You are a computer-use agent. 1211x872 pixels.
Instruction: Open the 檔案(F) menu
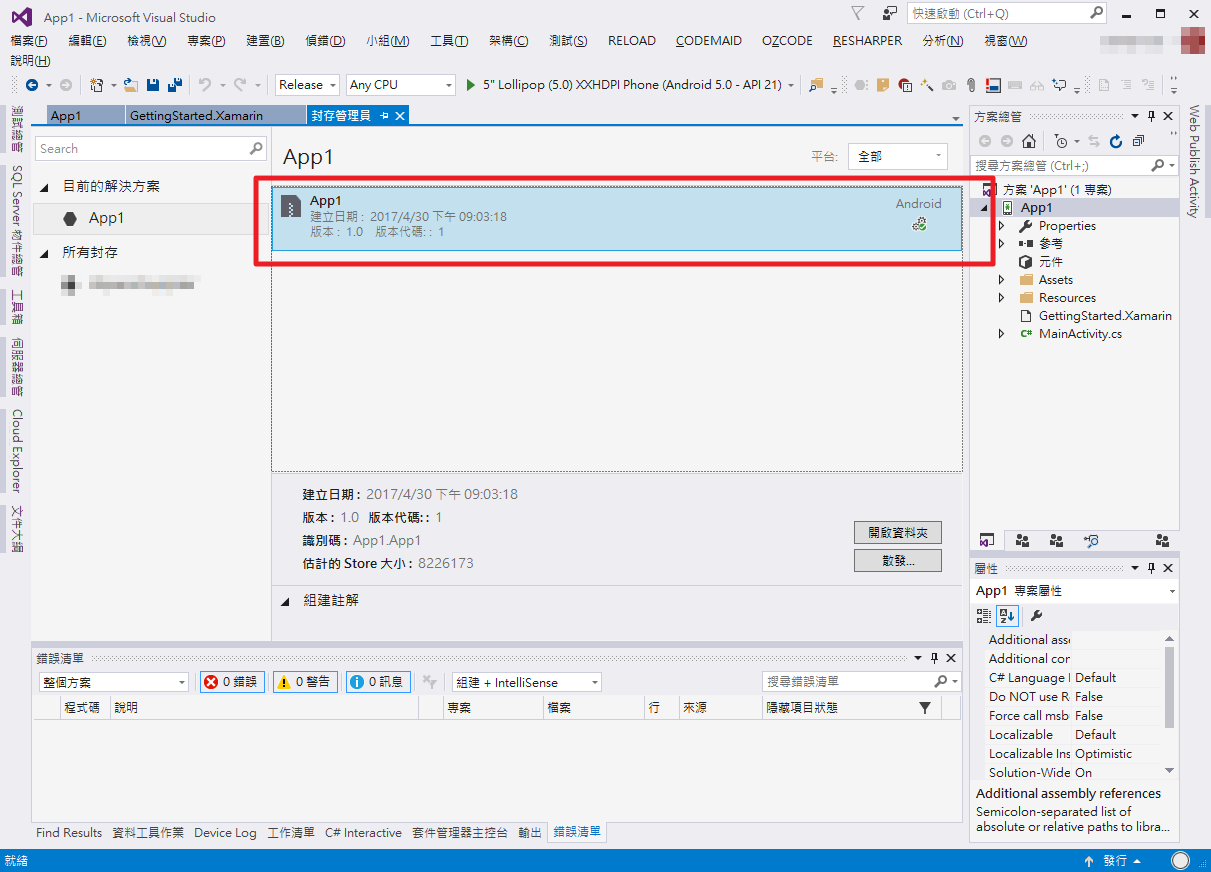pyautogui.click(x=29, y=41)
